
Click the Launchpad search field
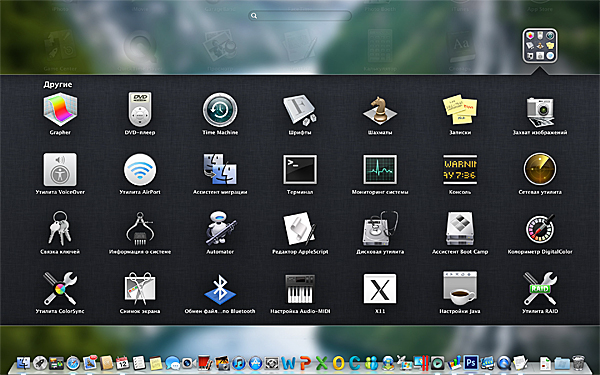click(300, 15)
